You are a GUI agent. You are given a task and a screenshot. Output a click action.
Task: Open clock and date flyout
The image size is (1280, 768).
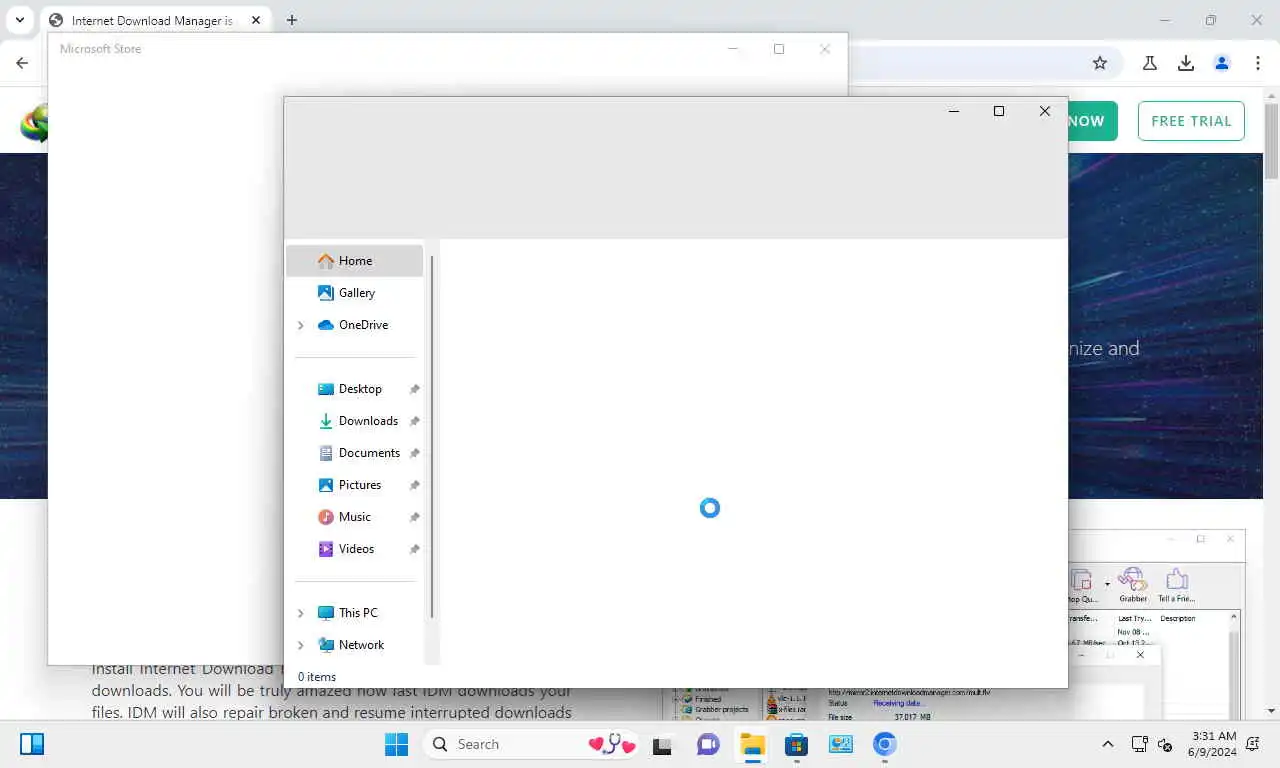pyautogui.click(x=1213, y=744)
